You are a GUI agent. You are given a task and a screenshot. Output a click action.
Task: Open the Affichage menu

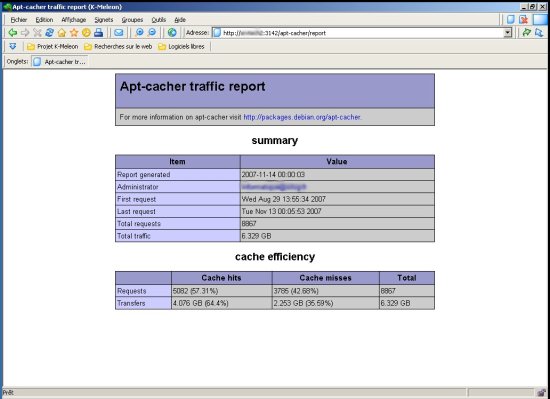[x=74, y=20]
